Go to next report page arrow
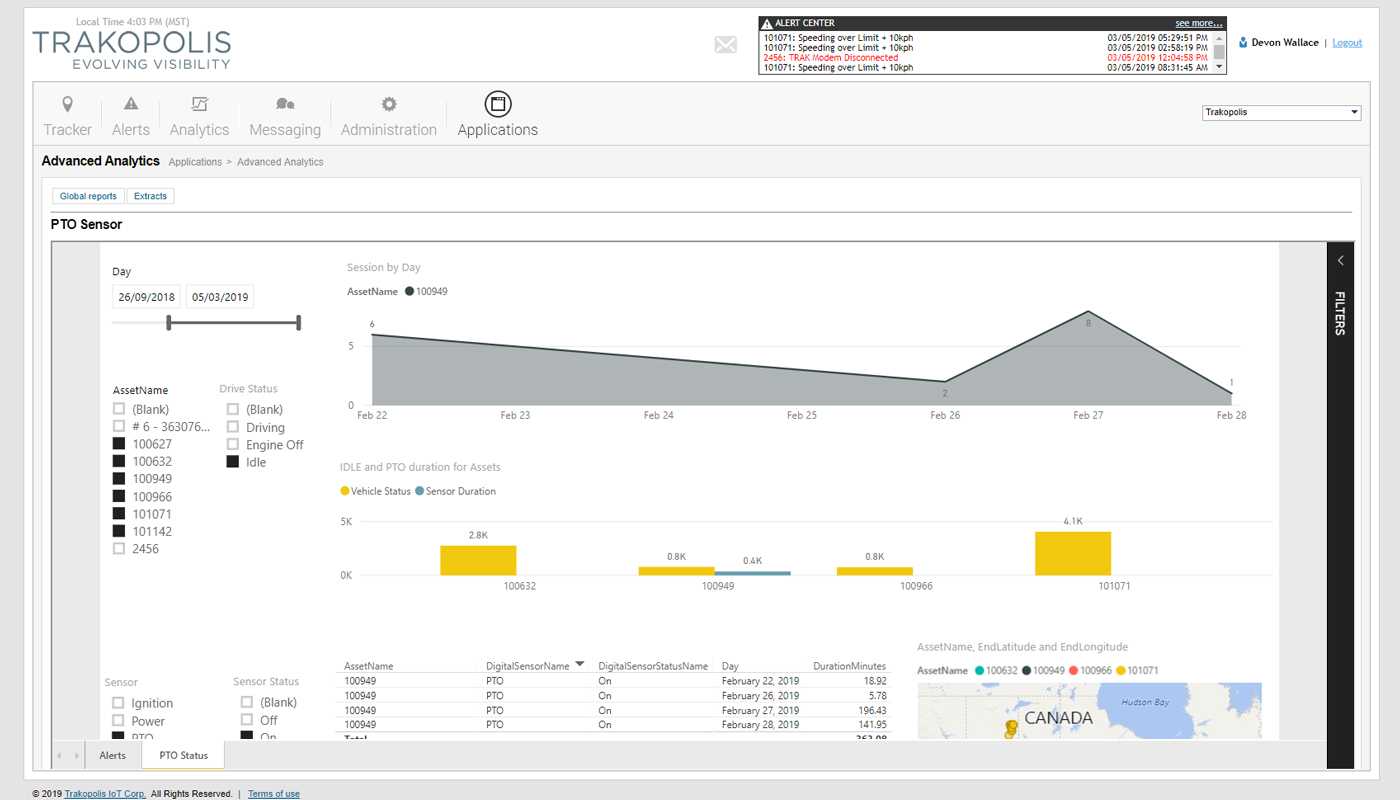The height and width of the screenshot is (800, 1400). tap(77, 756)
